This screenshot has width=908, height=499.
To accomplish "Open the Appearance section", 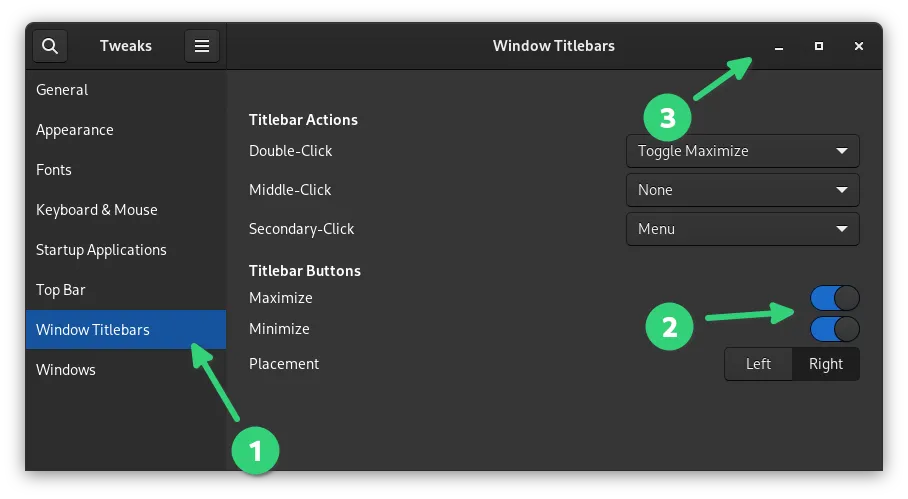I will click(75, 130).
